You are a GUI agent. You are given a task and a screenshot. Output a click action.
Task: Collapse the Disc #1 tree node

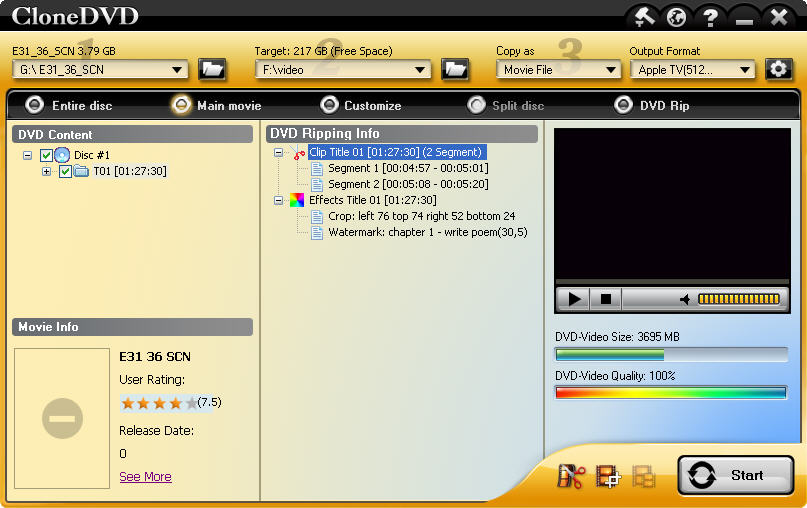click(28, 155)
